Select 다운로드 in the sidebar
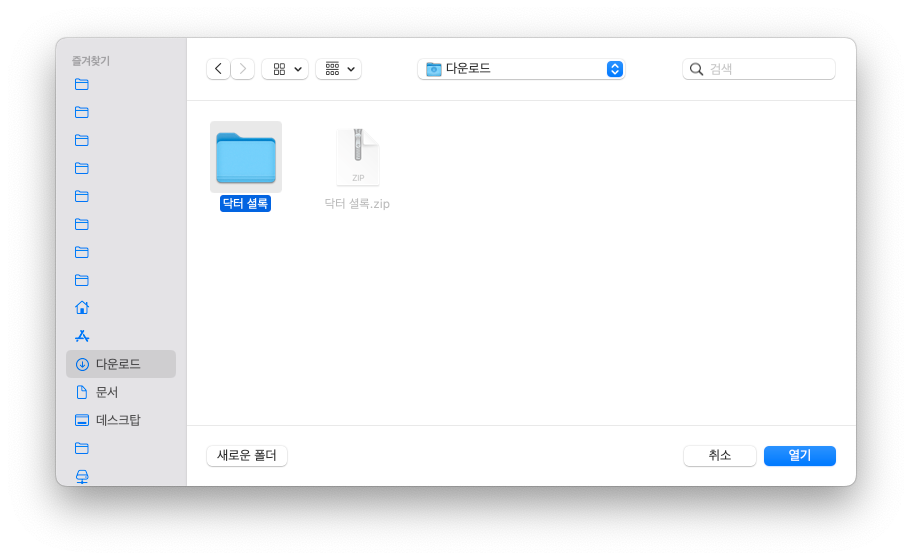This screenshot has width=912, height=560. tap(121, 364)
